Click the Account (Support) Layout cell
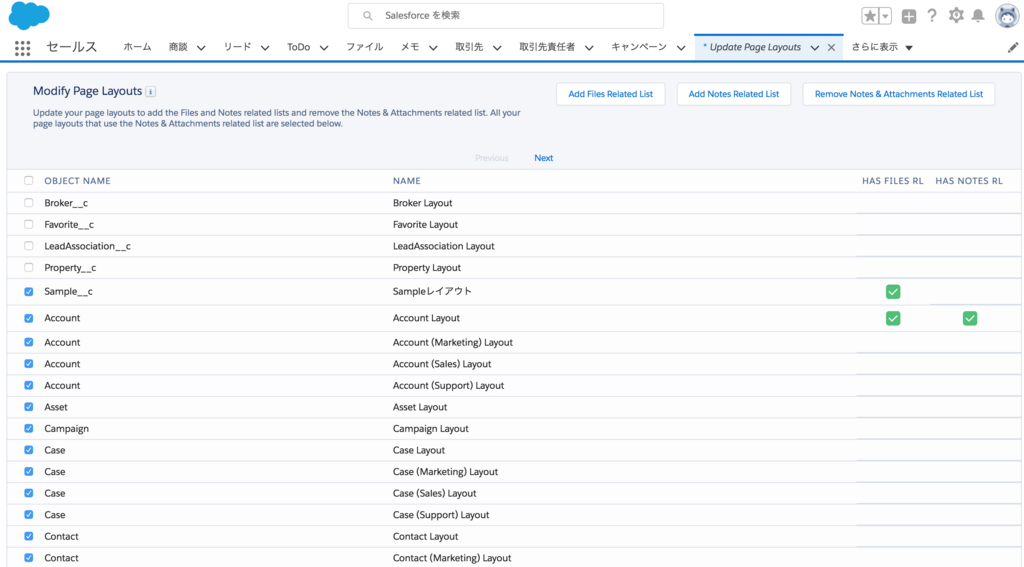Screen dimensions: 1024x567 448,385
